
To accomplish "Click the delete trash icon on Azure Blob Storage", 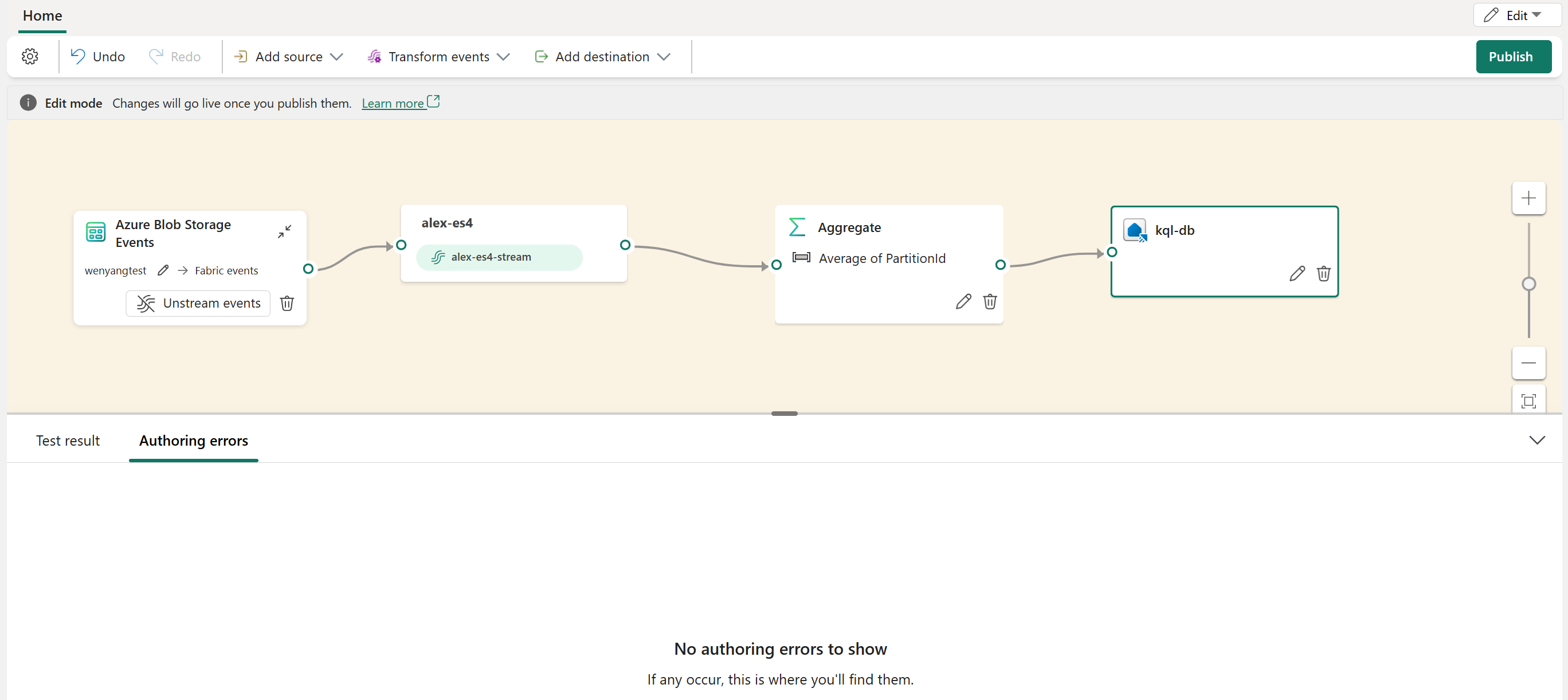I will (287, 303).
